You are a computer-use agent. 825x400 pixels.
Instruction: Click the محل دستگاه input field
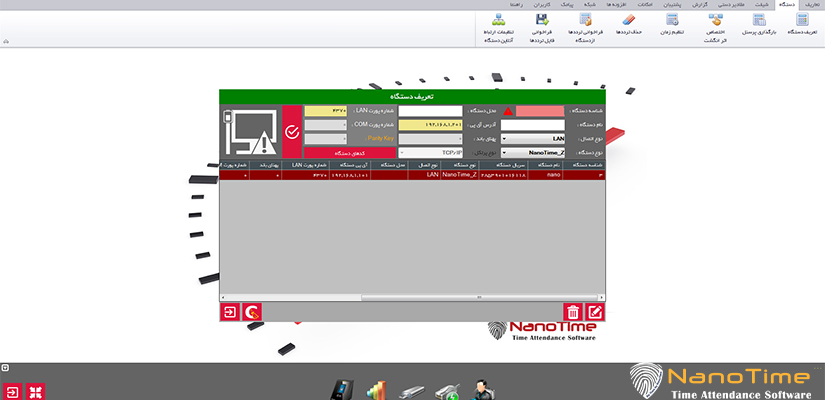tap(430, 111)
